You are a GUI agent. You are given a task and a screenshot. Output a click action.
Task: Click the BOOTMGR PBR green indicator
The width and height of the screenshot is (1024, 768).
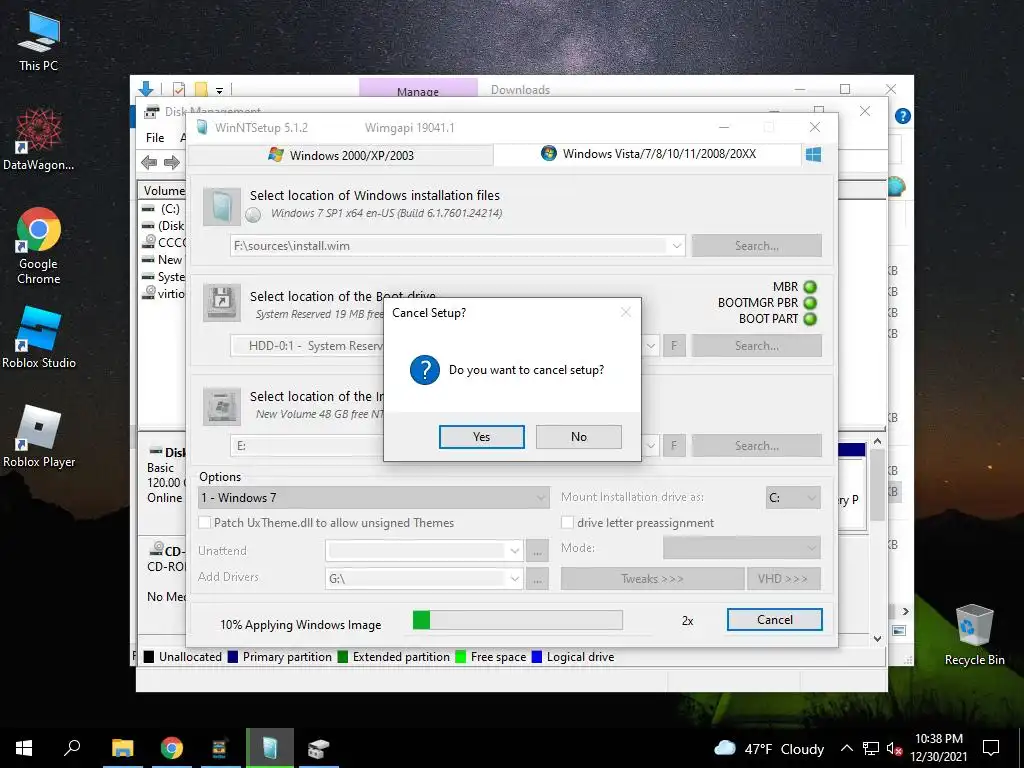click(810, 303)
